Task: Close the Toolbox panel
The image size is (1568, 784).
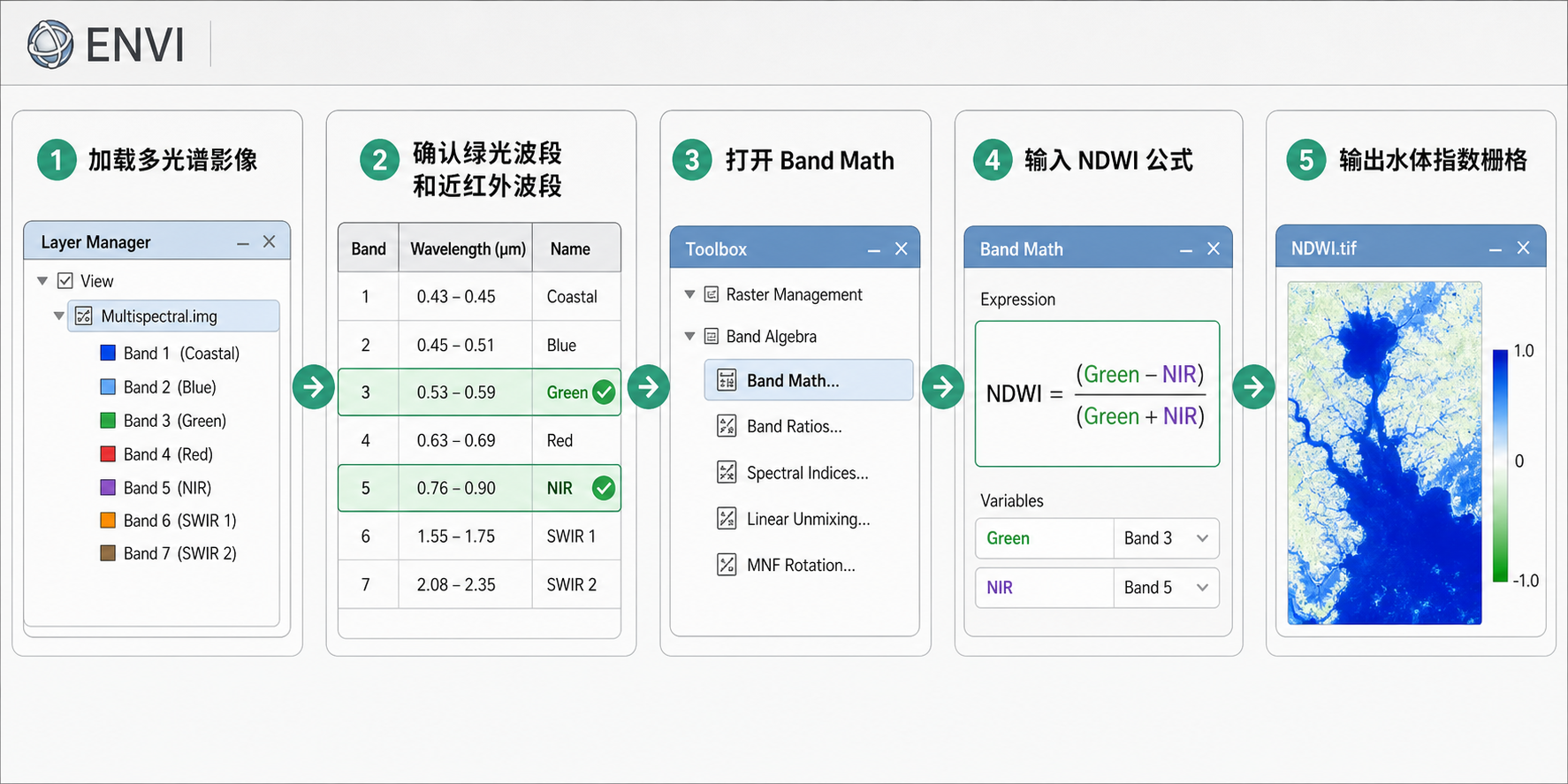Action: click(x=902, y=249)
